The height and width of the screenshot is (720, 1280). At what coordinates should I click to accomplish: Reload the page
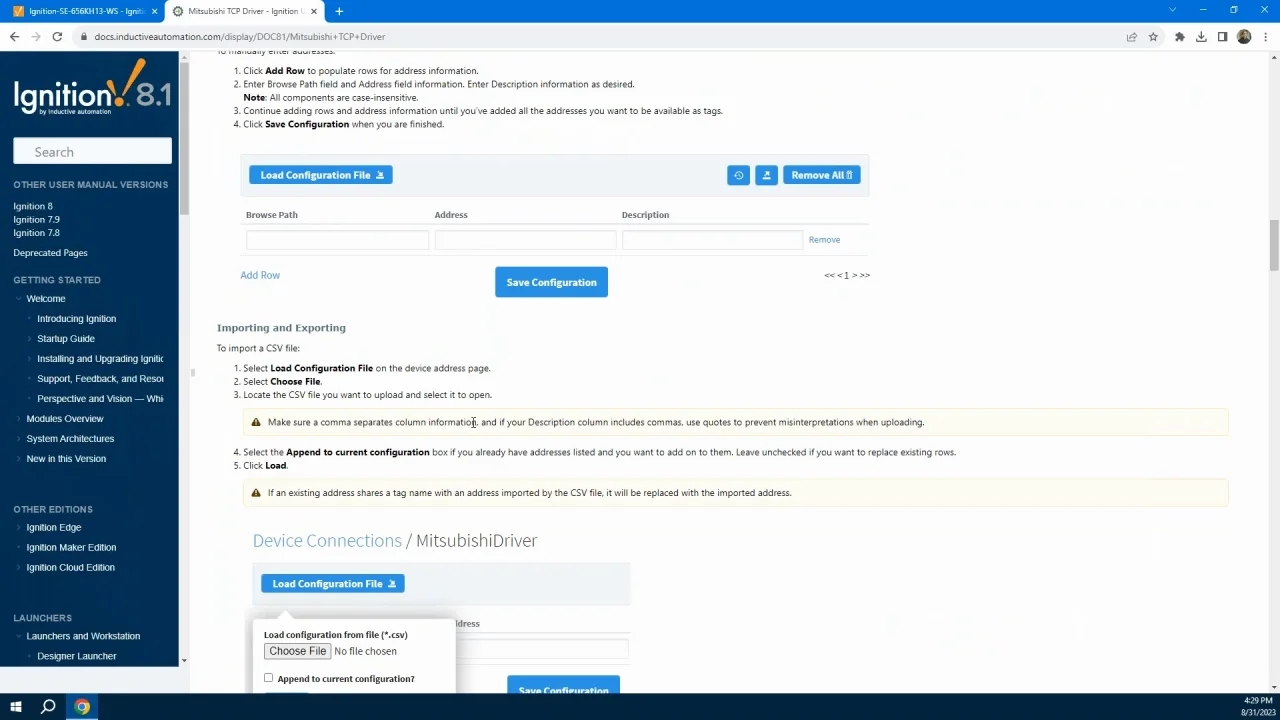point(57,37)
